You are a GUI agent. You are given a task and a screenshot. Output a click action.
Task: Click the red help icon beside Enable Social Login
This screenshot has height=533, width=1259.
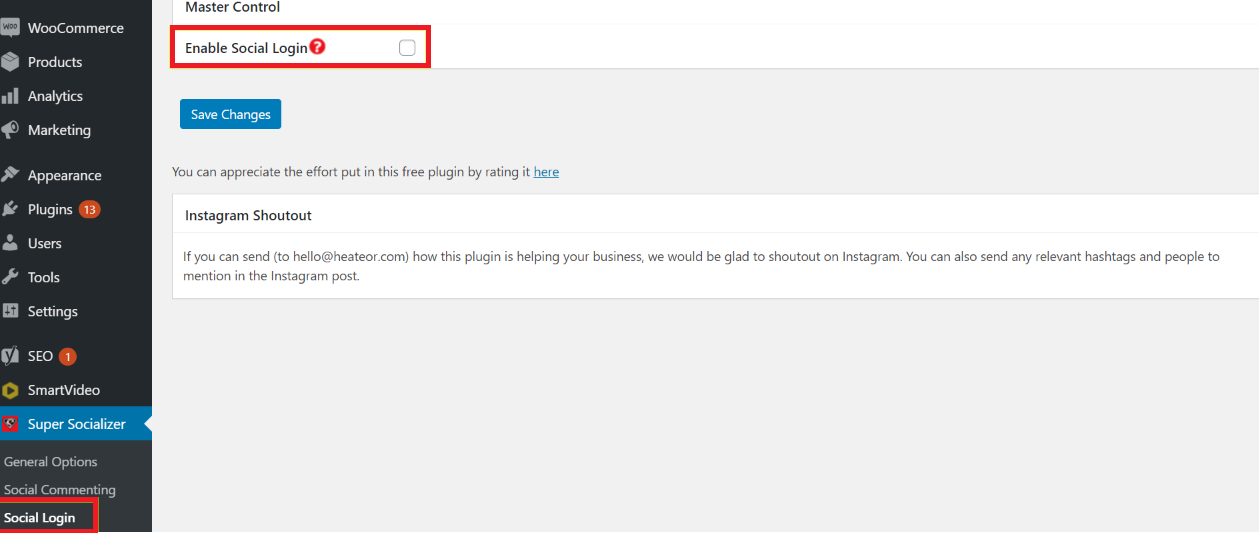(317, 46)
